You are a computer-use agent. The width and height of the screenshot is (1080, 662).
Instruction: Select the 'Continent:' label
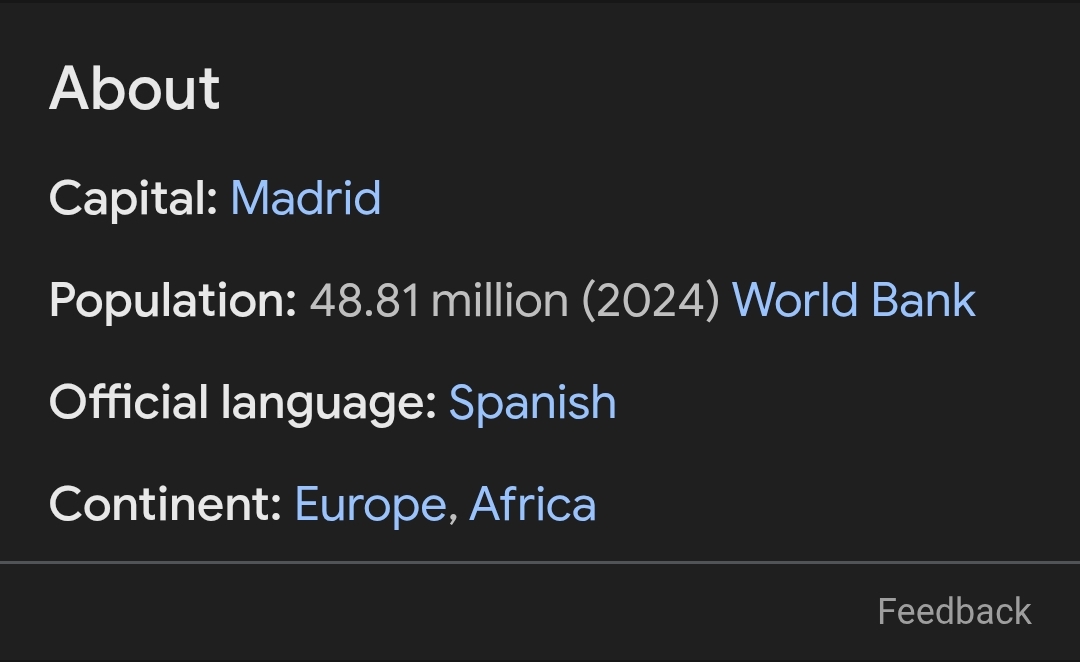click(165, 504)
